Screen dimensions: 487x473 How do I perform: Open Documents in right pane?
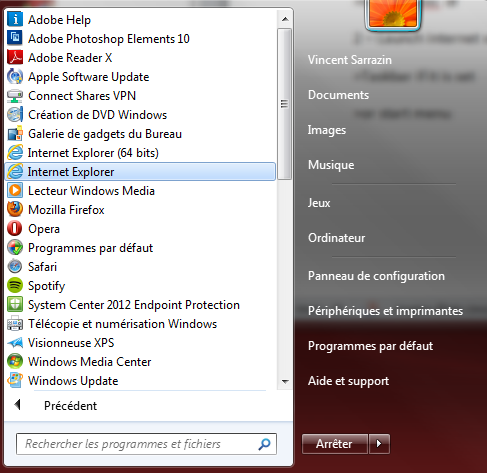[338, 95]
